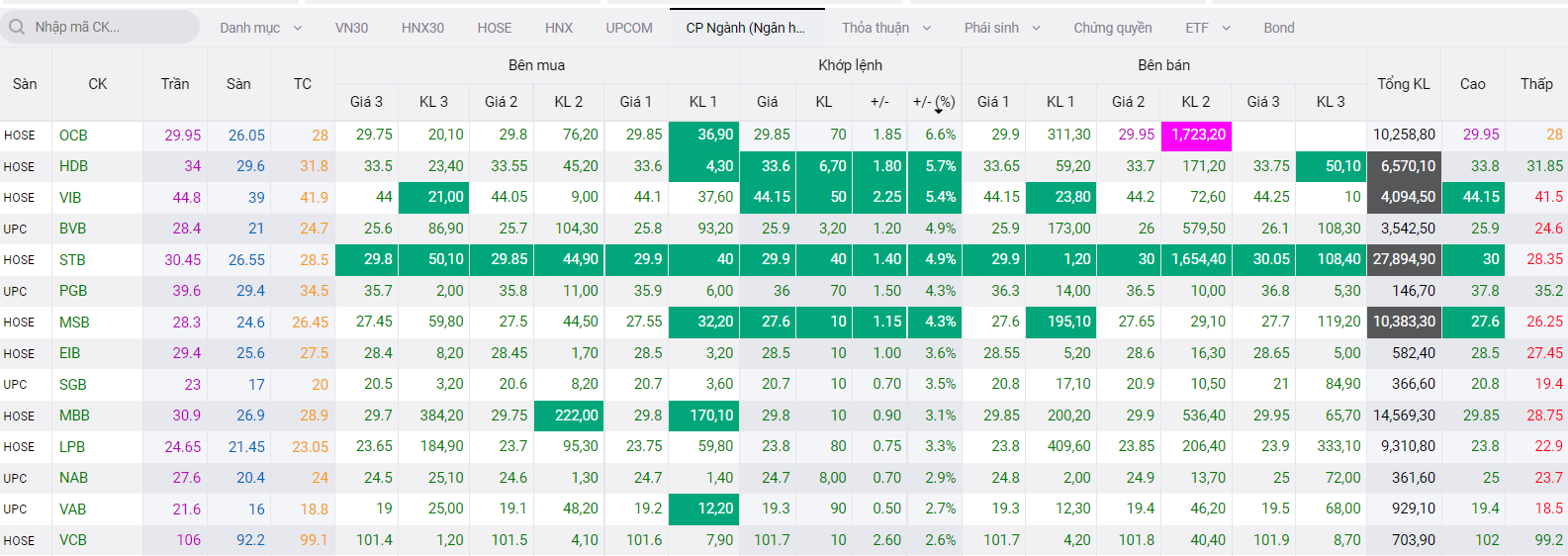Viewport: 1568px width, 556px height.
Task: Click the CK column header
Action: point(97,84)
